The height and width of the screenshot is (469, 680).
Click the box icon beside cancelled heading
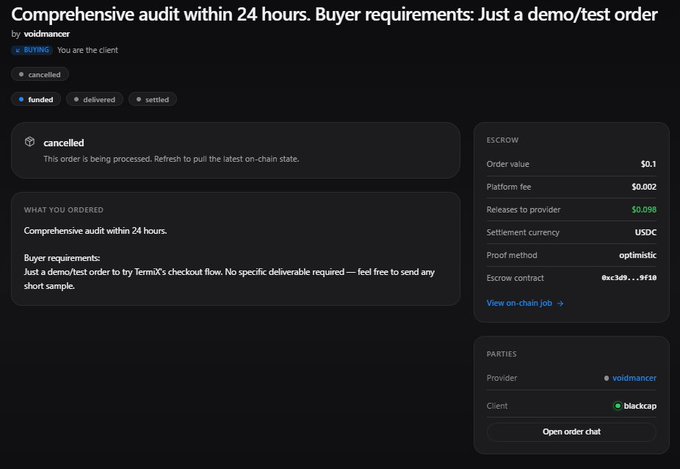29,141
